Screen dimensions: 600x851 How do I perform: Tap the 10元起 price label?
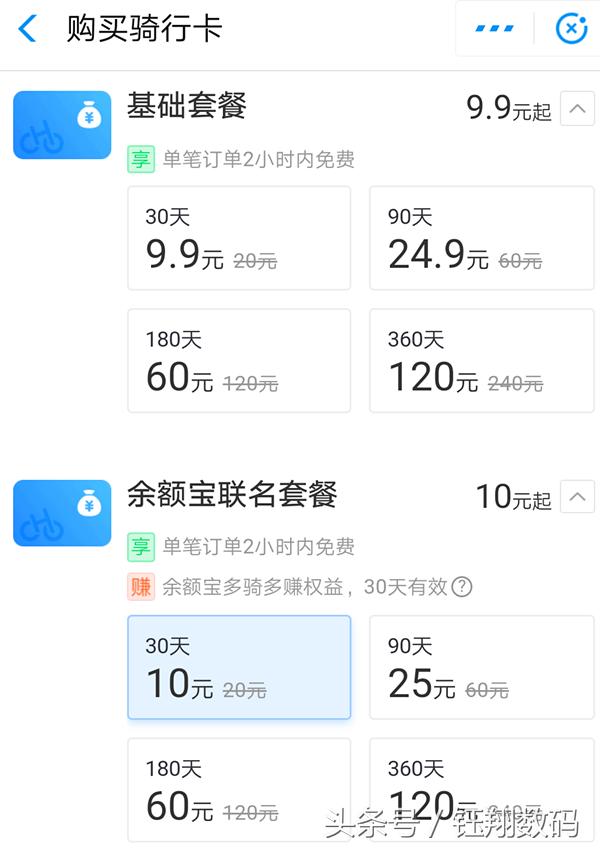point(513,497)
